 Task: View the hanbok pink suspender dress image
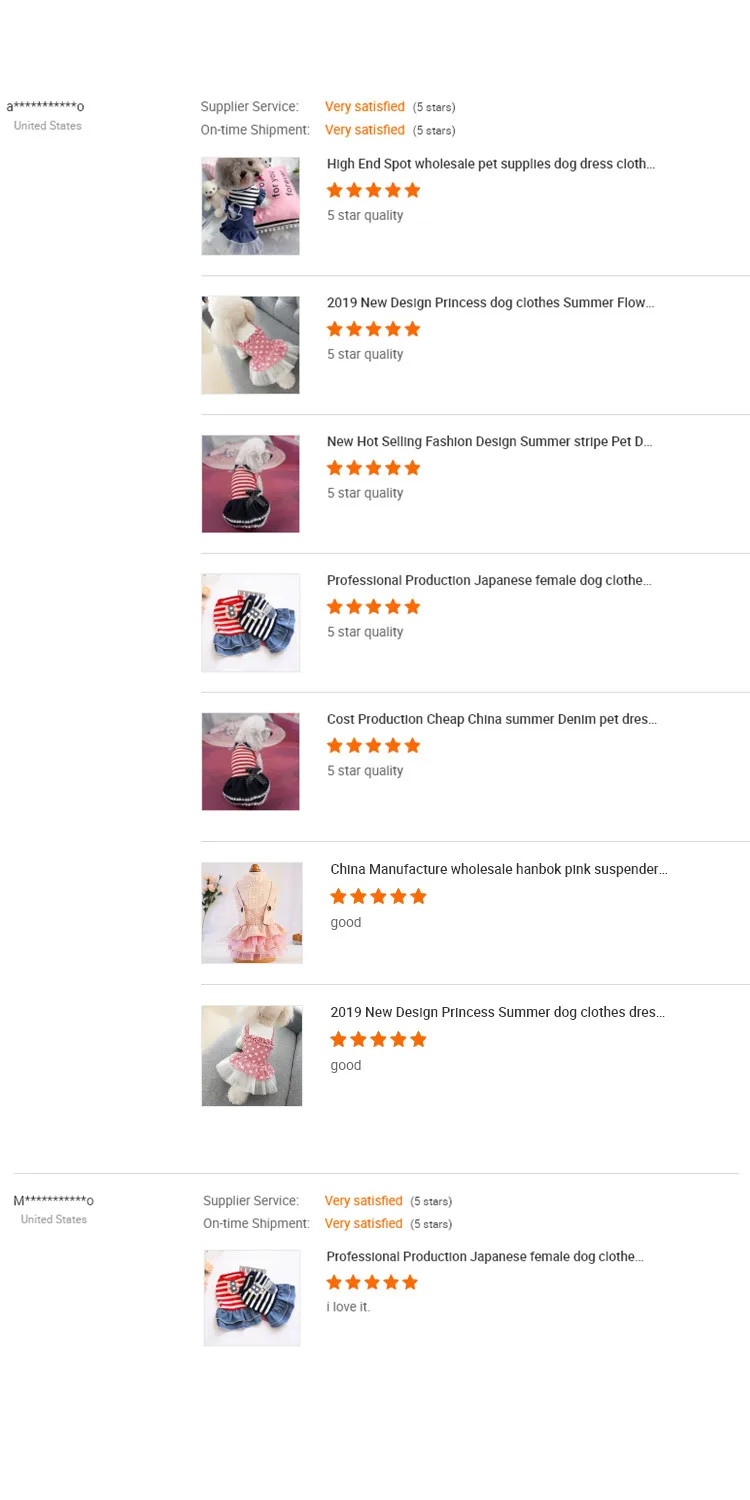click(x=252, y=913)
